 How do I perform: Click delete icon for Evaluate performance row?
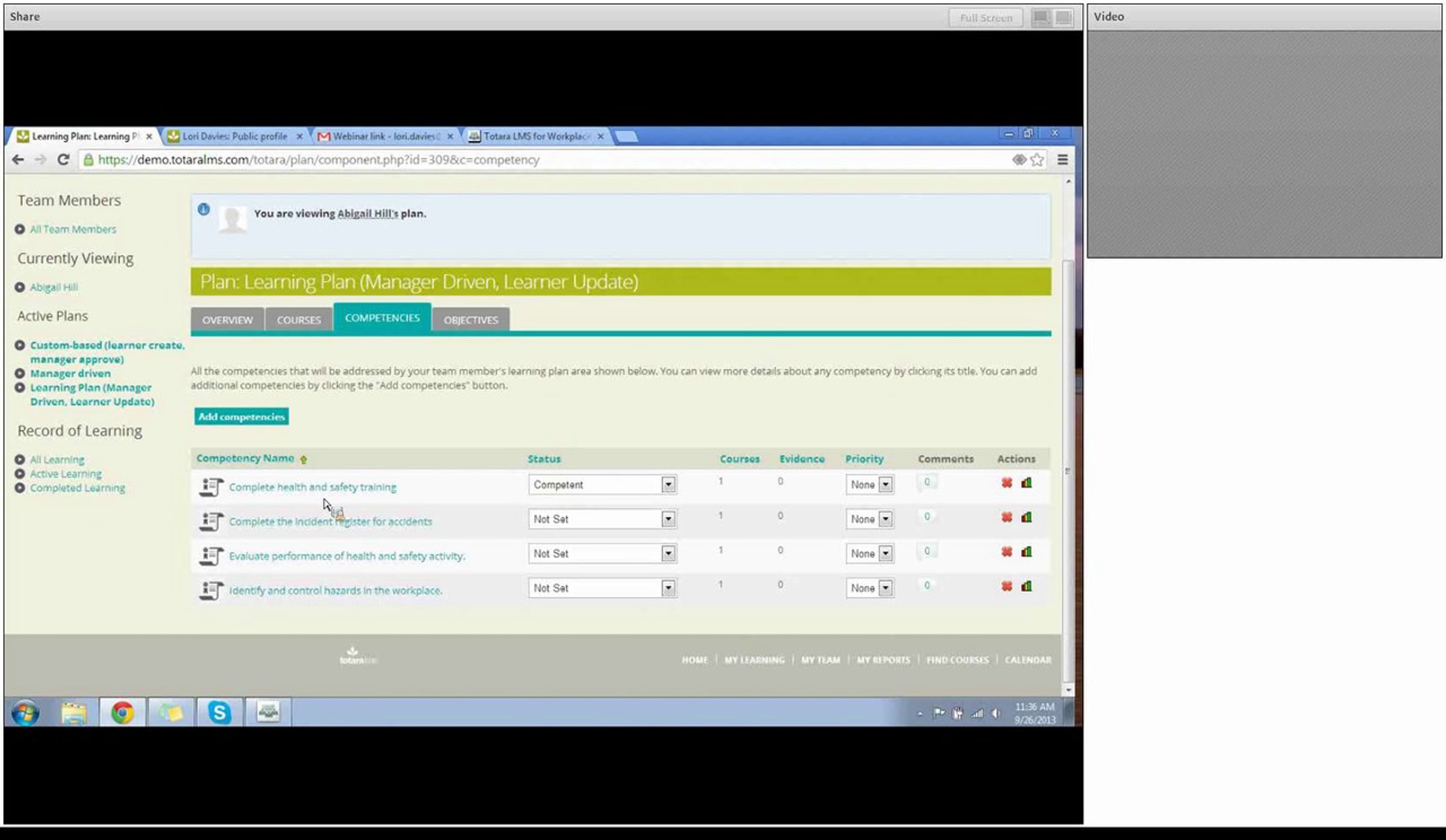[1006, 552]
